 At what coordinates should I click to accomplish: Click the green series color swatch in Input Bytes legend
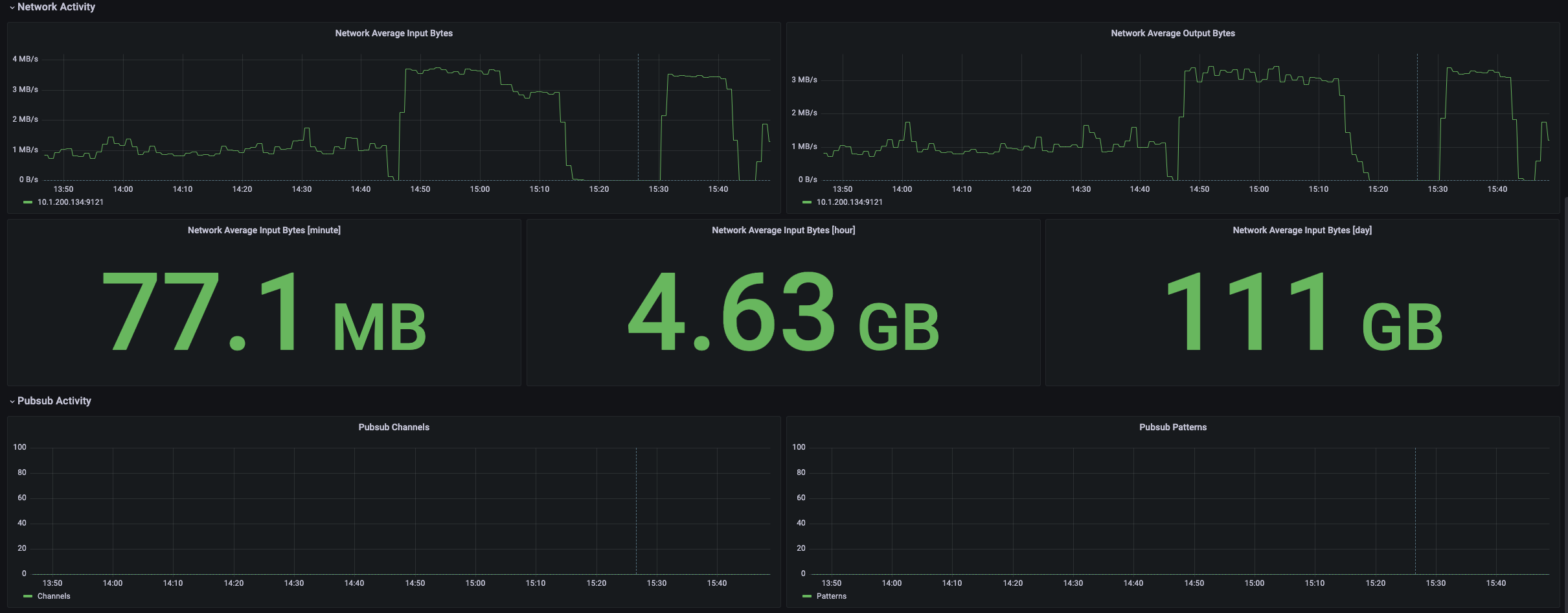(28, 202)
